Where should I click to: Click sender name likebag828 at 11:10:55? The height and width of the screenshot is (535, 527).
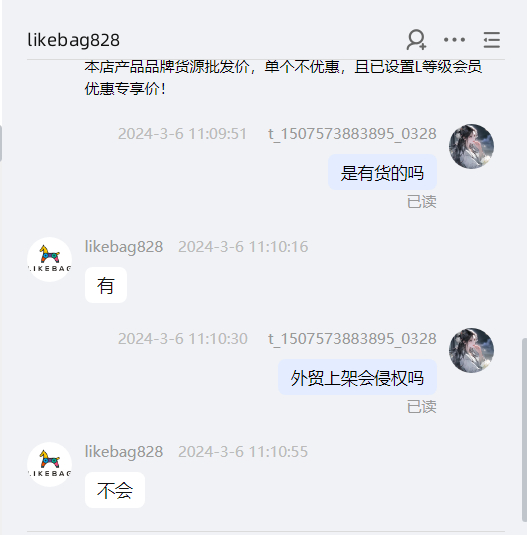pos(124,452)
